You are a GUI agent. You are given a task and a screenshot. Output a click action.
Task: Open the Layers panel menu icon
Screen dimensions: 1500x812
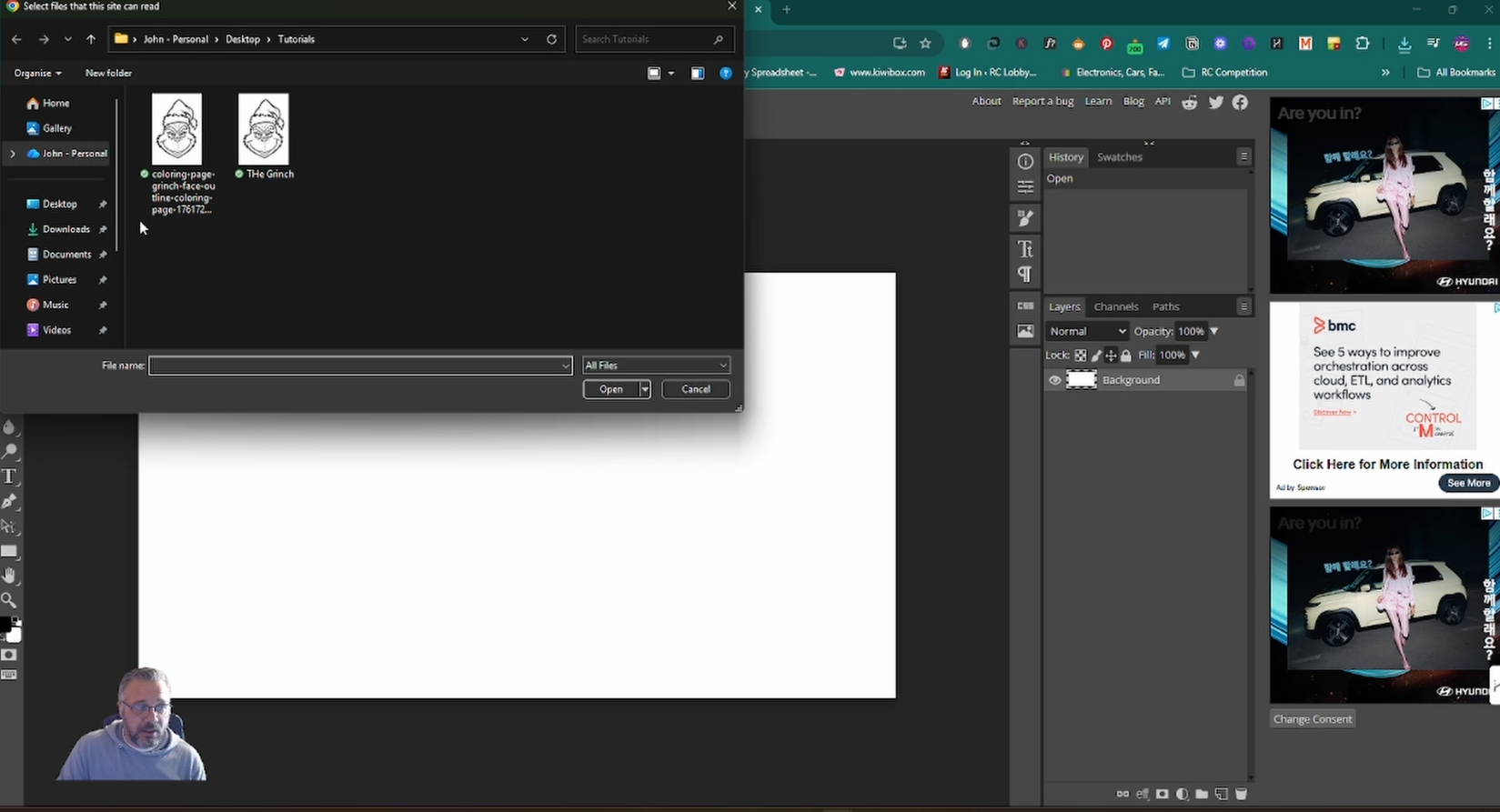point(1243,306)
